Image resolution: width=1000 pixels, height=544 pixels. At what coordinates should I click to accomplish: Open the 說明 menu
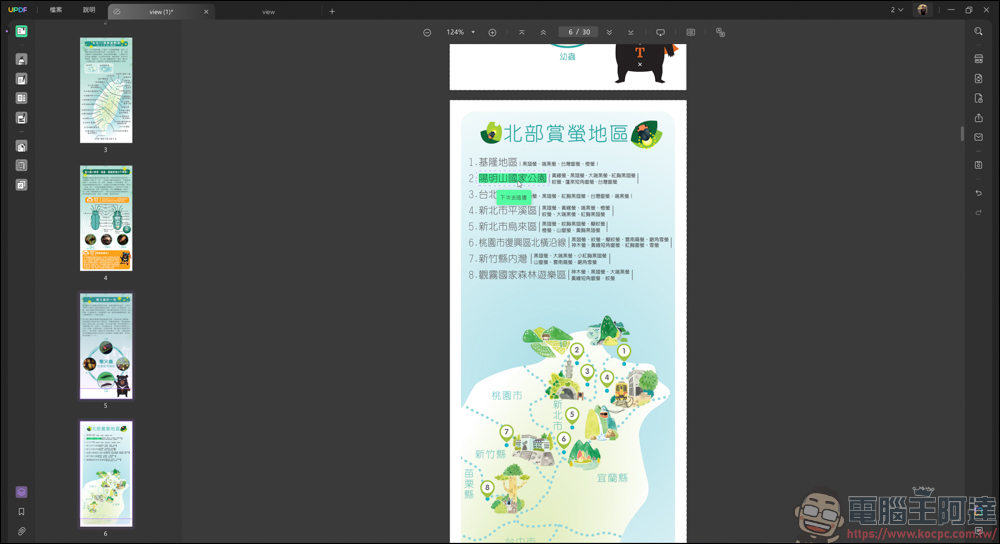coord(89,10)
